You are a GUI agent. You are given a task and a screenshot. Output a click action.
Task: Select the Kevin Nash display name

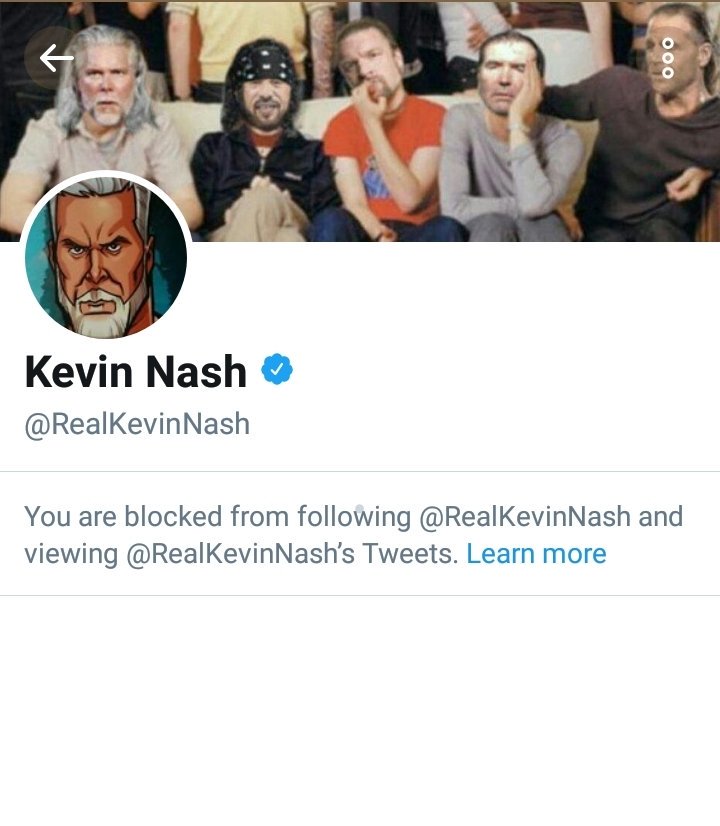136,371
